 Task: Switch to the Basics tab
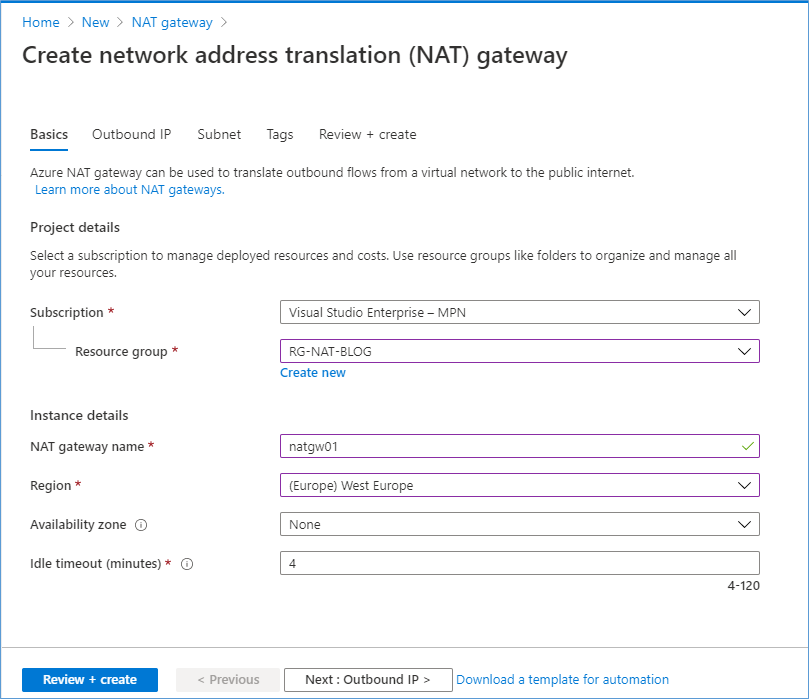(x=49, y=135)
